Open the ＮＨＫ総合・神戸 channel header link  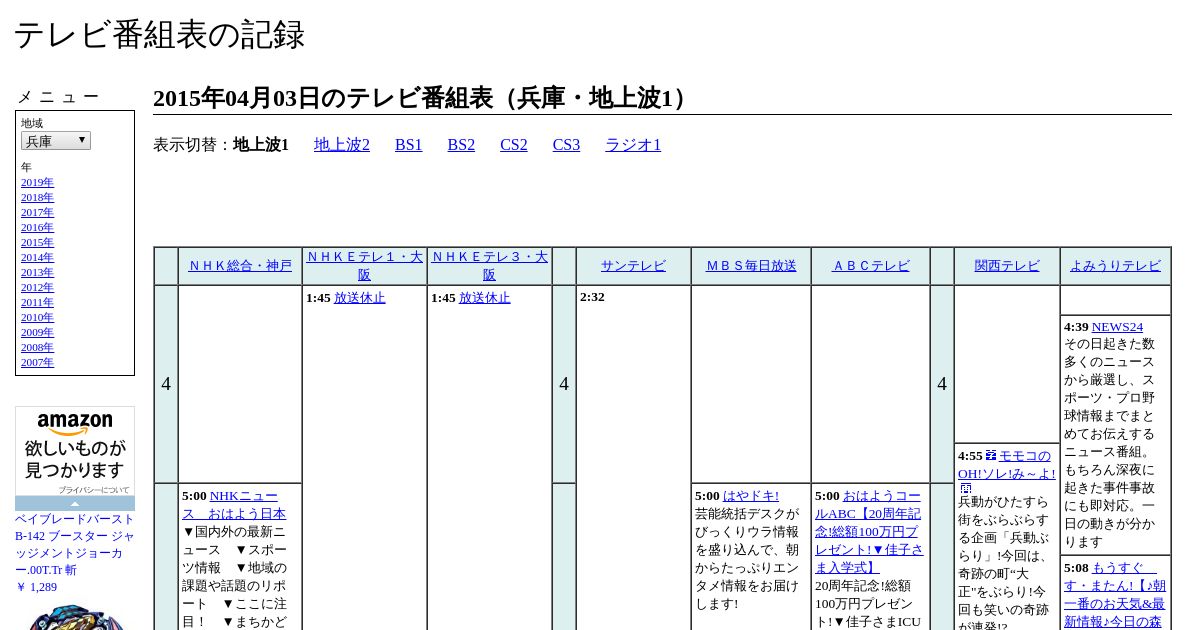[240, 266]
